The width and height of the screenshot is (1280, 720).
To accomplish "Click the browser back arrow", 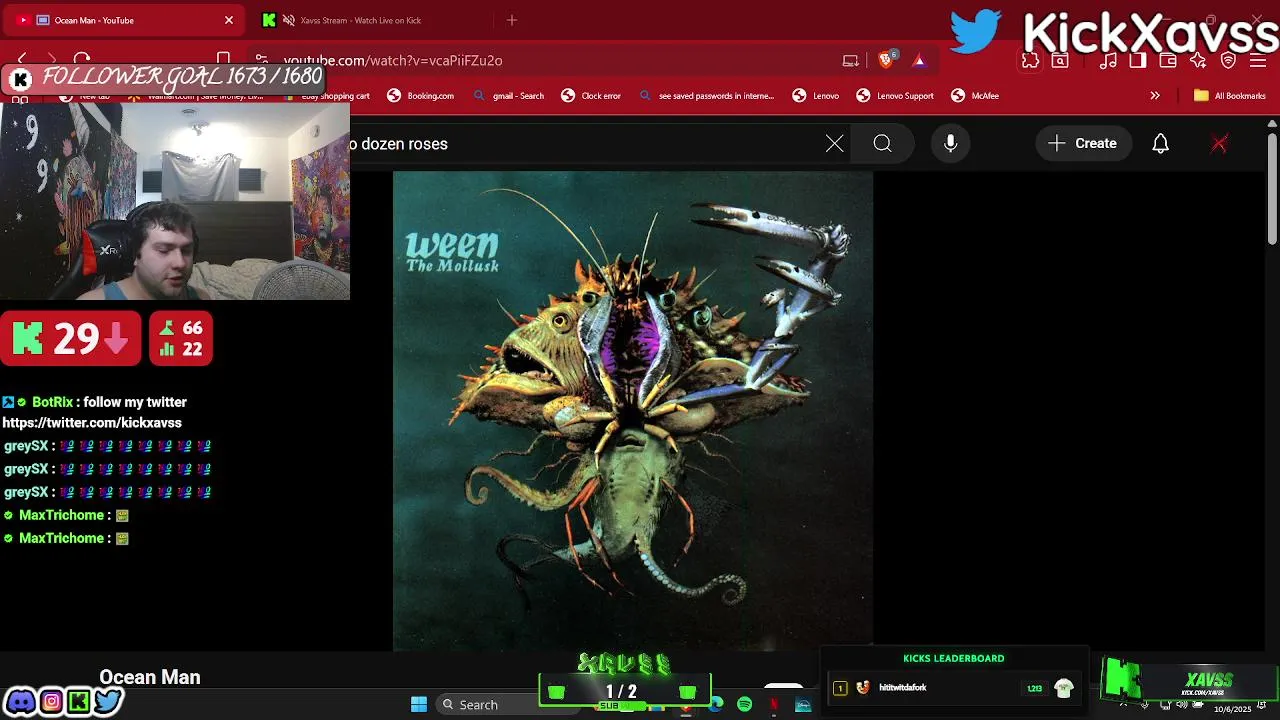I will tap(22, 60).
